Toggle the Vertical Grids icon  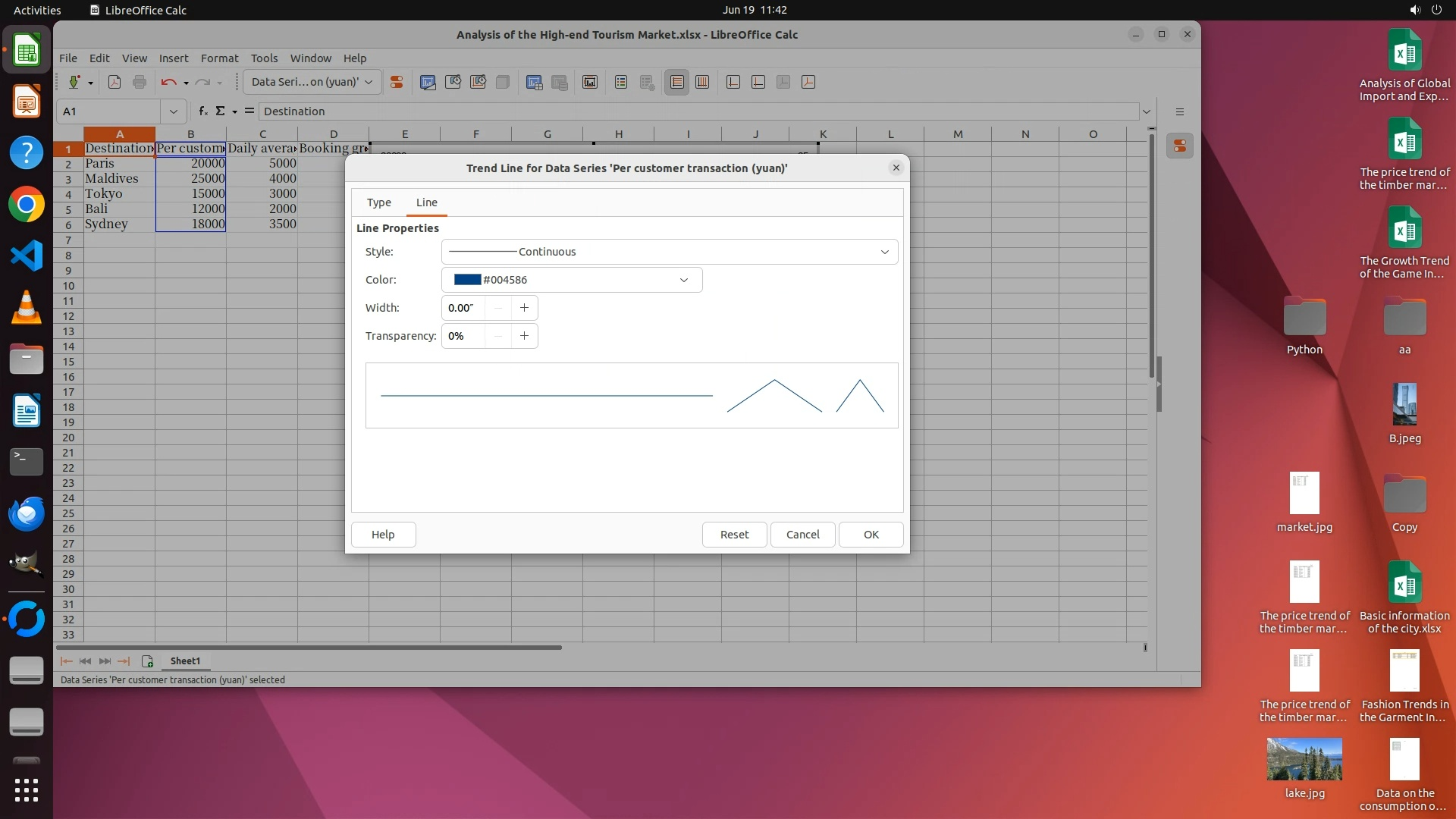(x=702, y=83)
